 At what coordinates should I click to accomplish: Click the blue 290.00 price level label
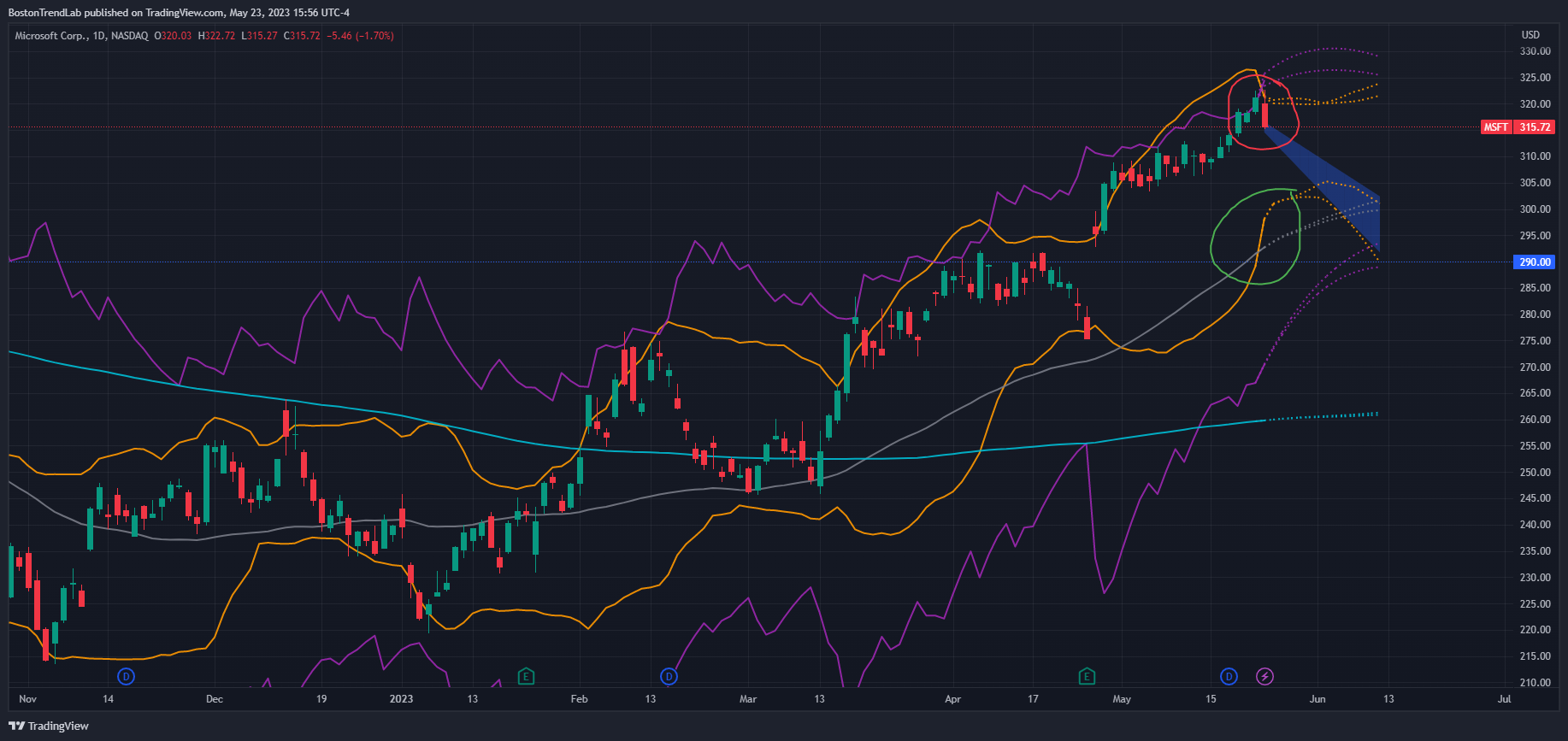click(x=1535, y=262)
